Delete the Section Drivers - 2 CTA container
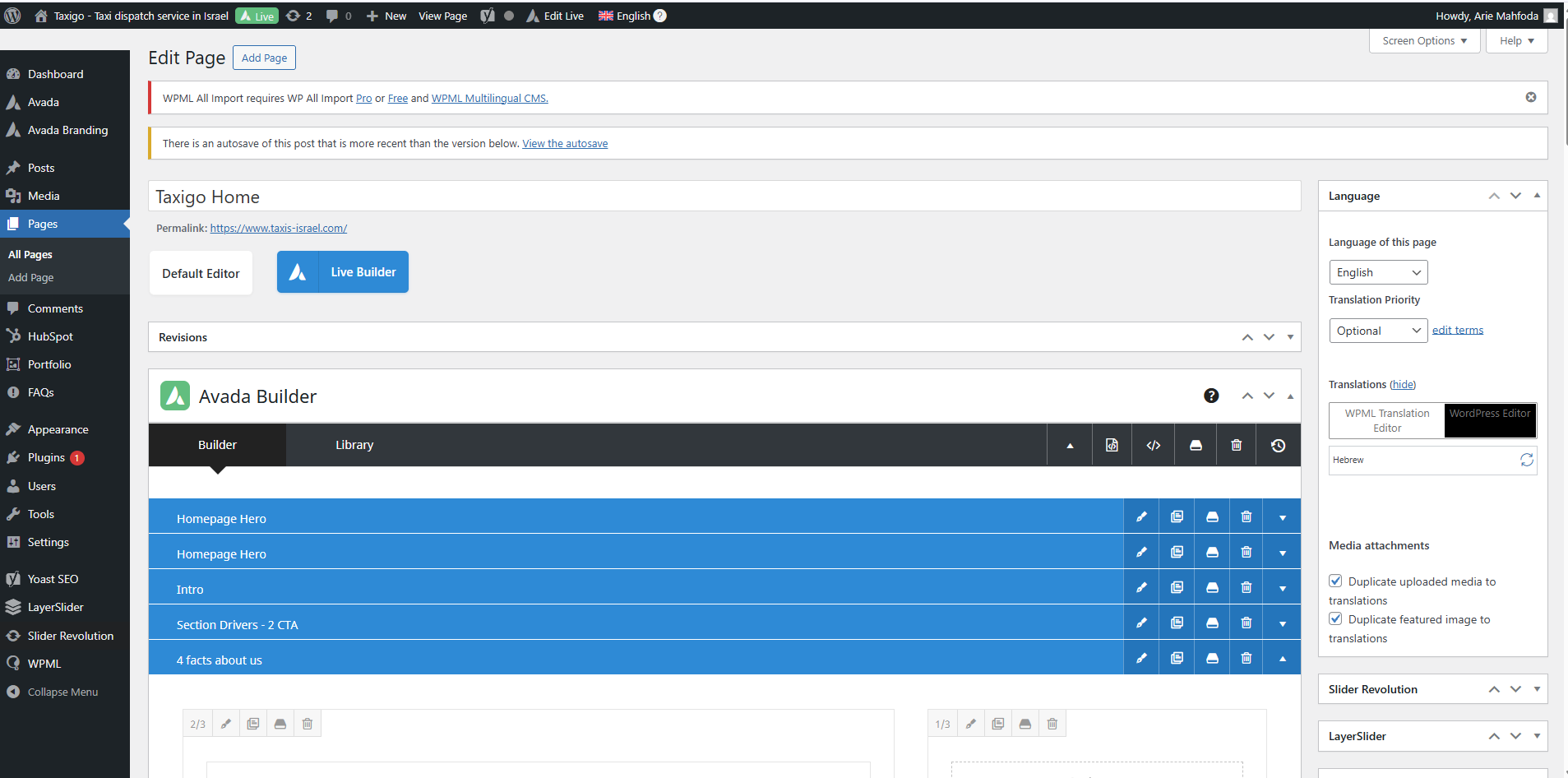Screen dimensions: 1568x778 (x=1247, y=623)
